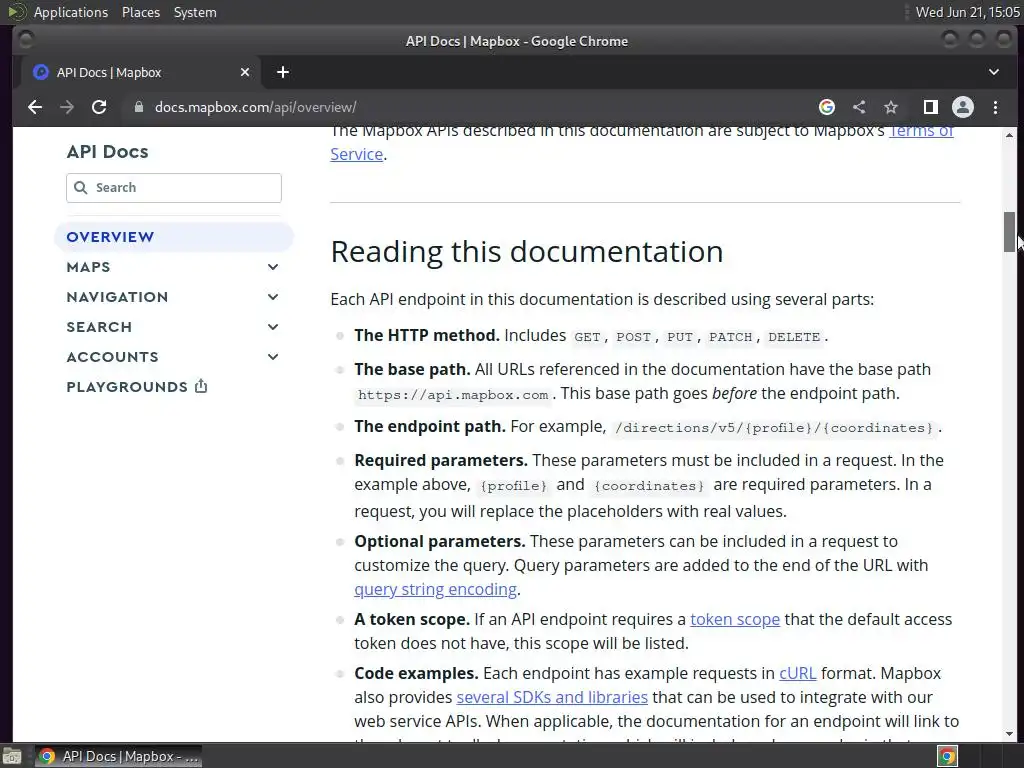This screenshot has width=1024, height=768.
Task: Select OVERVIEW in the sidebar
Action: point(174,237)
